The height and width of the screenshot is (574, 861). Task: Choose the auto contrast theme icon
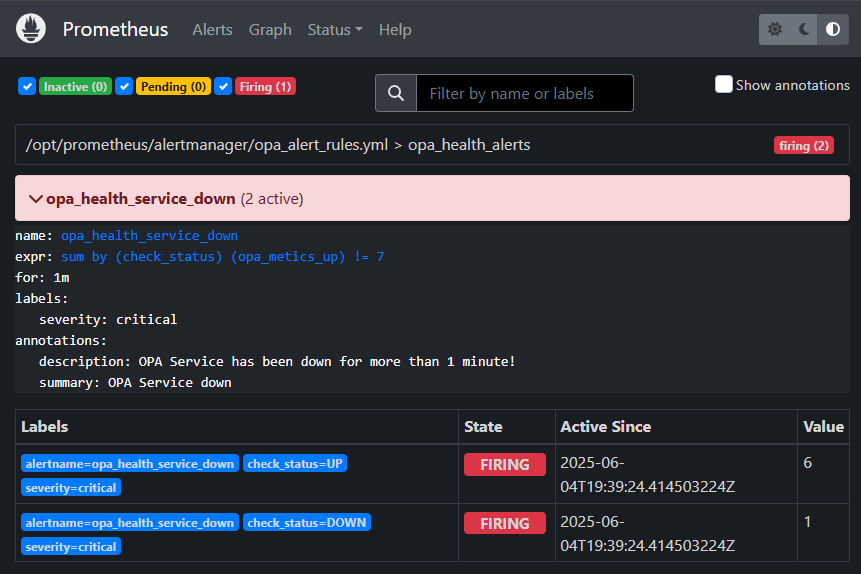tap(833, 29)
